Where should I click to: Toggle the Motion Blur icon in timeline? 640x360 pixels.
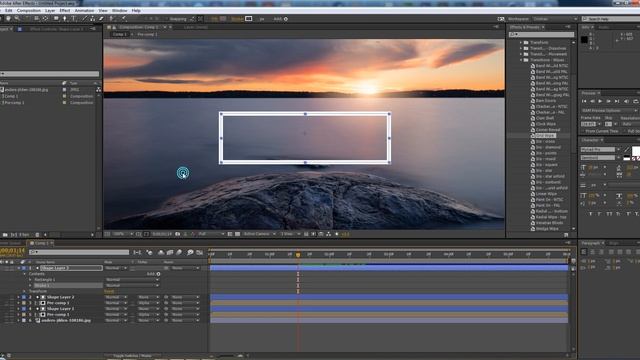point(179,253)
